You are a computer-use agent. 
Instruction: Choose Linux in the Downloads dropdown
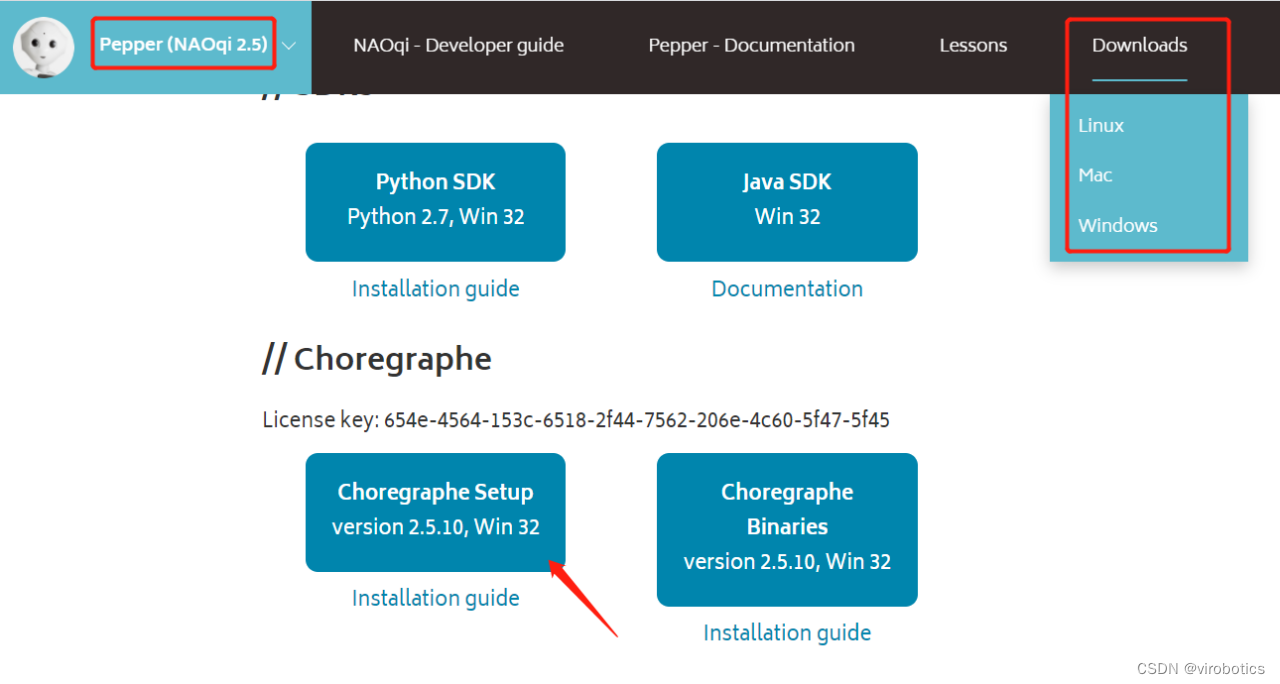pos(1101,125)
